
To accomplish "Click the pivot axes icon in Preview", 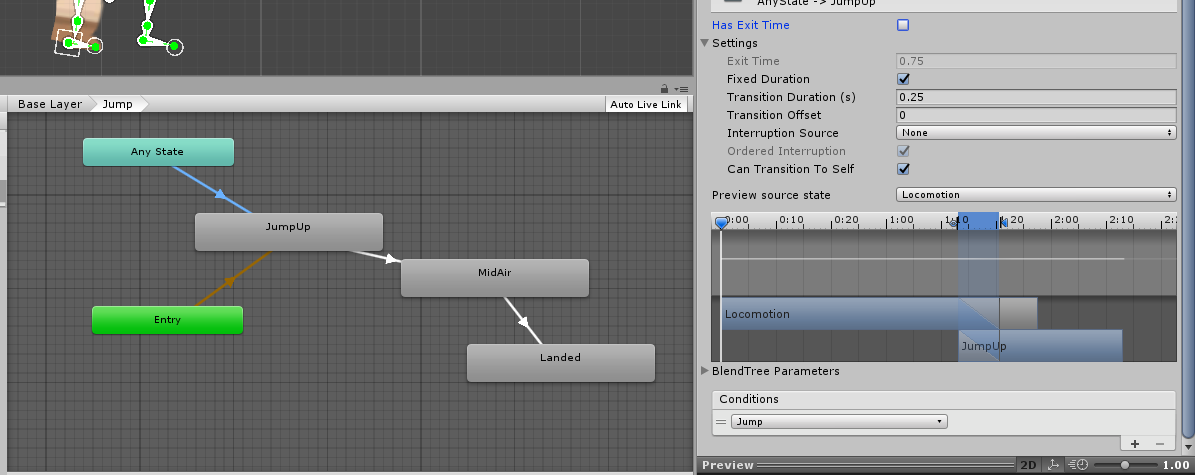I will point(1053,466).
